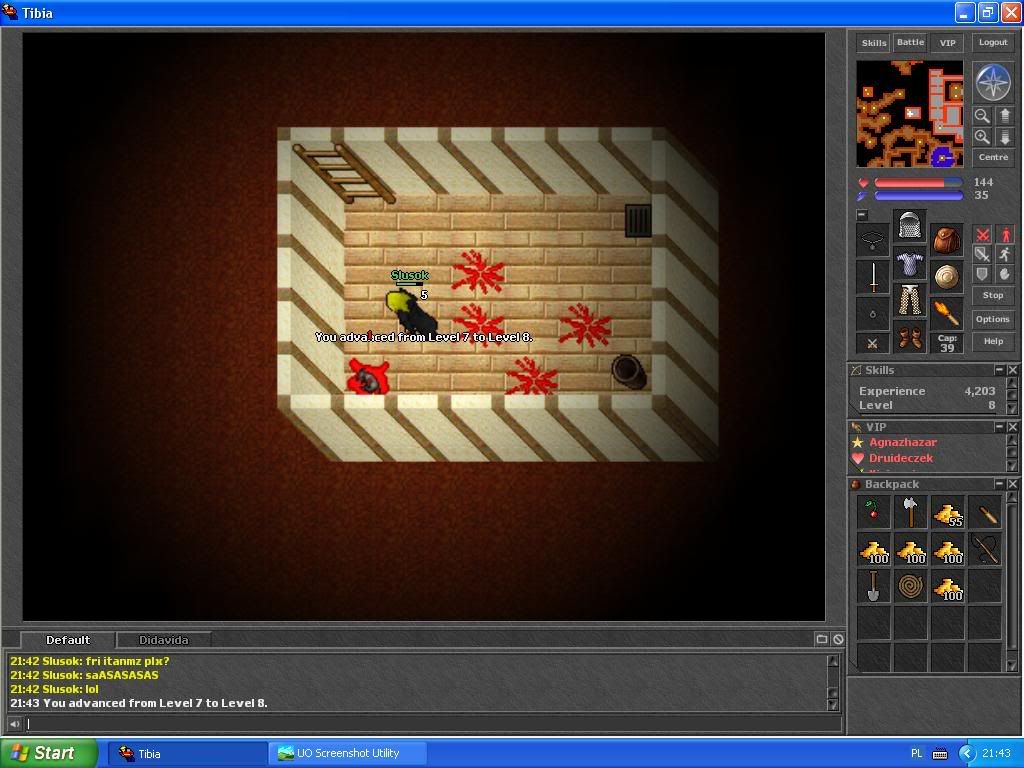The height and width of the screenshot is (768, 1024).
Task: Open the Skills window button
Action: tap(874, 43)
